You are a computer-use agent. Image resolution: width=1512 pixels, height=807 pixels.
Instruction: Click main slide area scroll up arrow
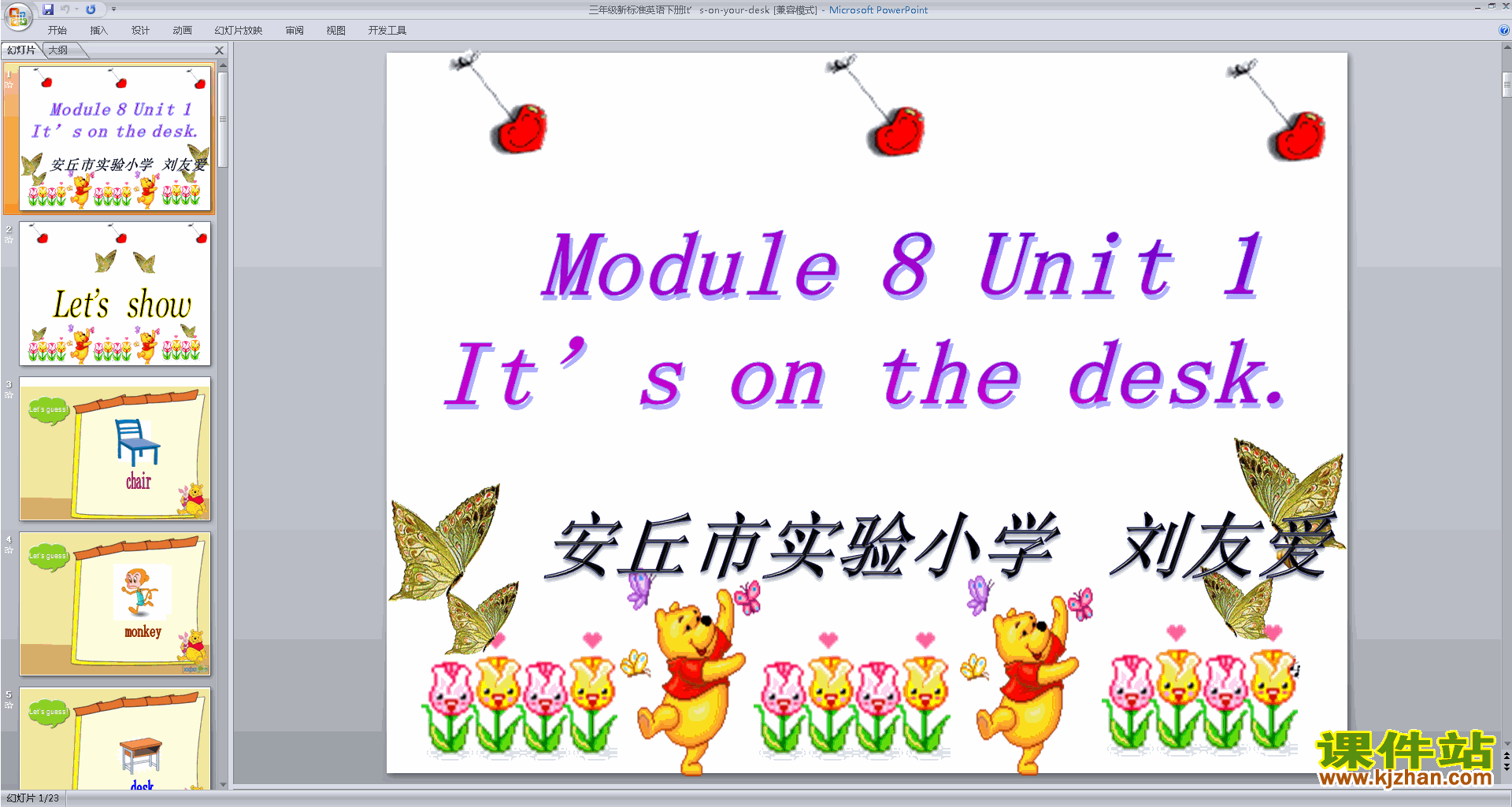(x=1506, y=47)
